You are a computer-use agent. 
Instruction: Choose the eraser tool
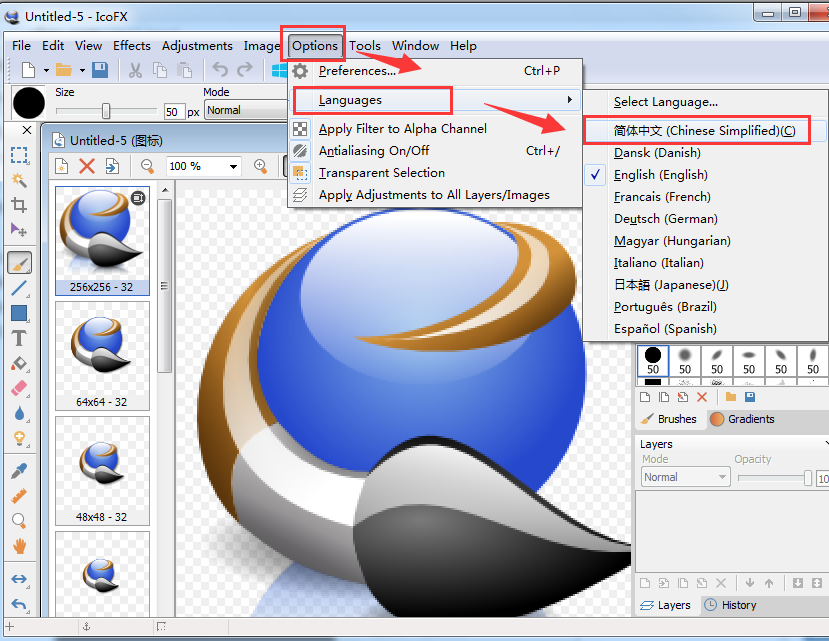(19, 389)
